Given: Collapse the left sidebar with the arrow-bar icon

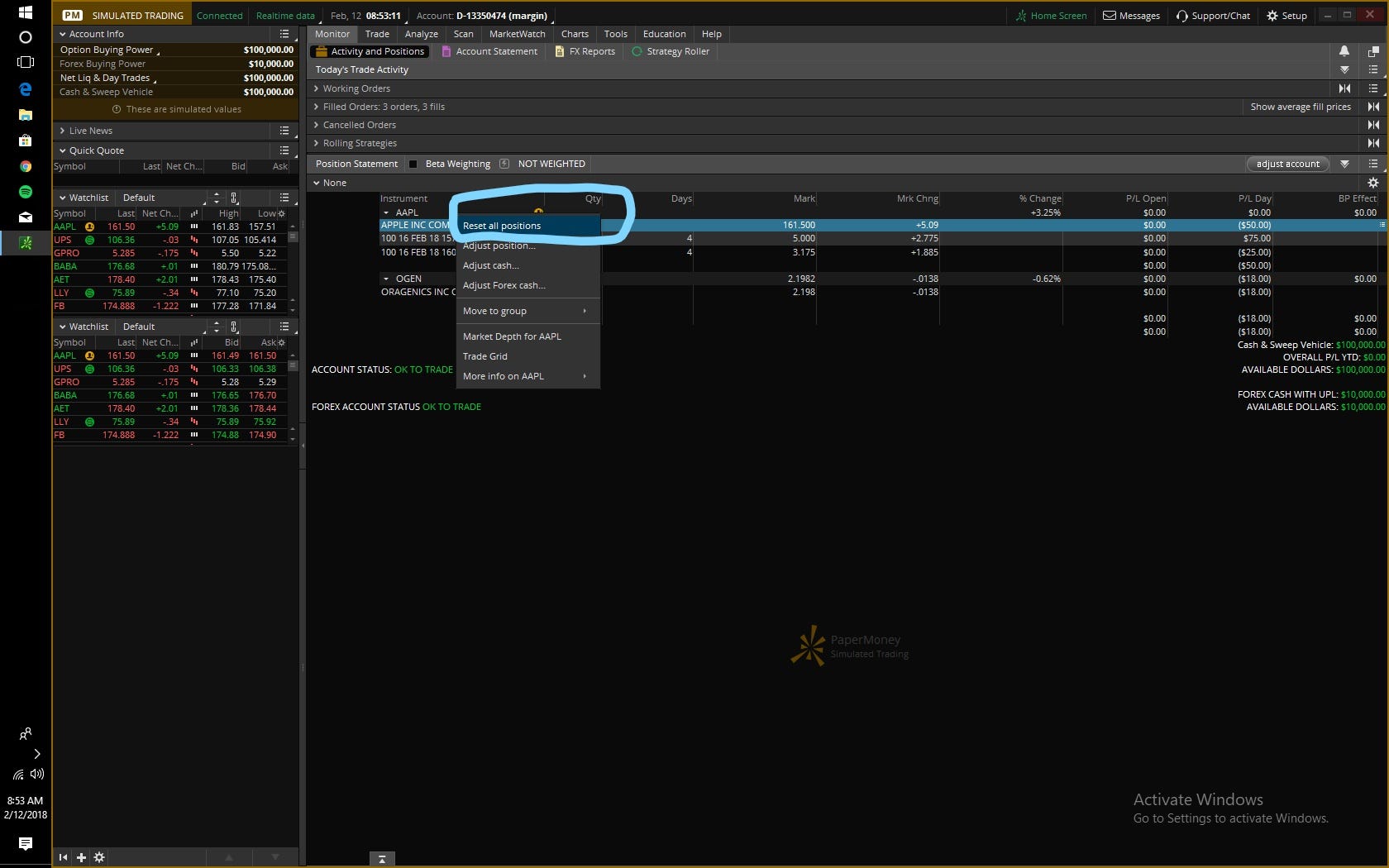Looking at the screenshot, I should point(63,857).
